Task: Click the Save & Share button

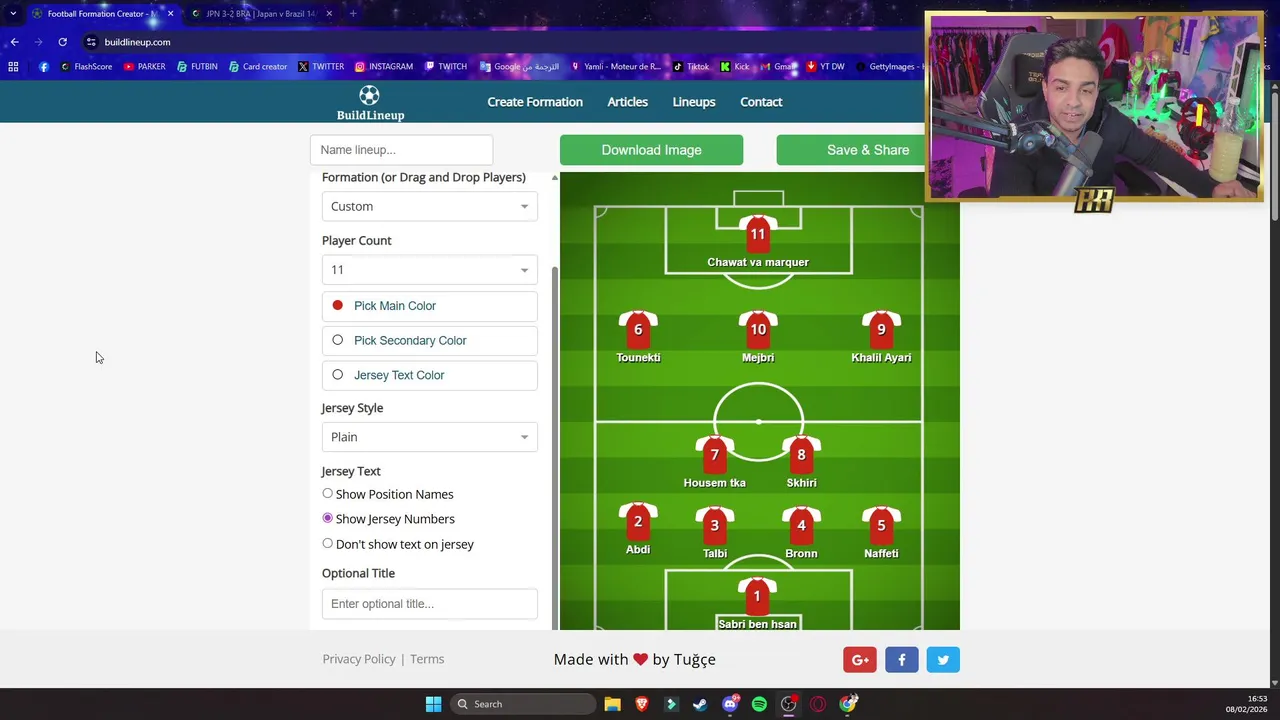Action: 868,150
